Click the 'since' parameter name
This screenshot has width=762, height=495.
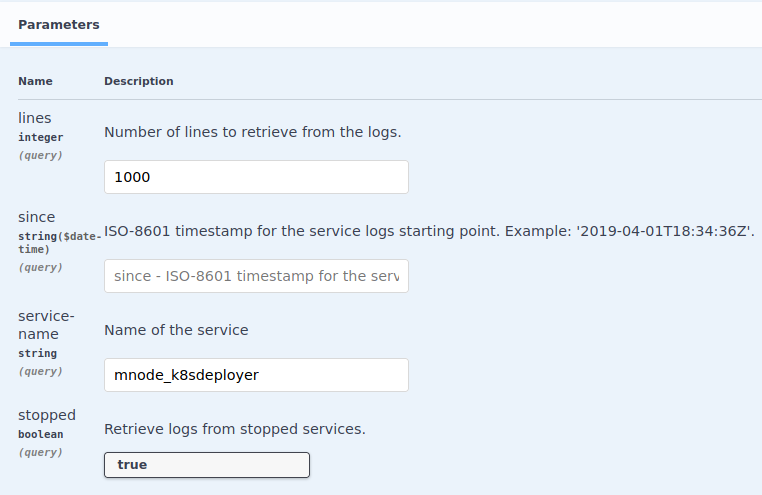(36, 217)
